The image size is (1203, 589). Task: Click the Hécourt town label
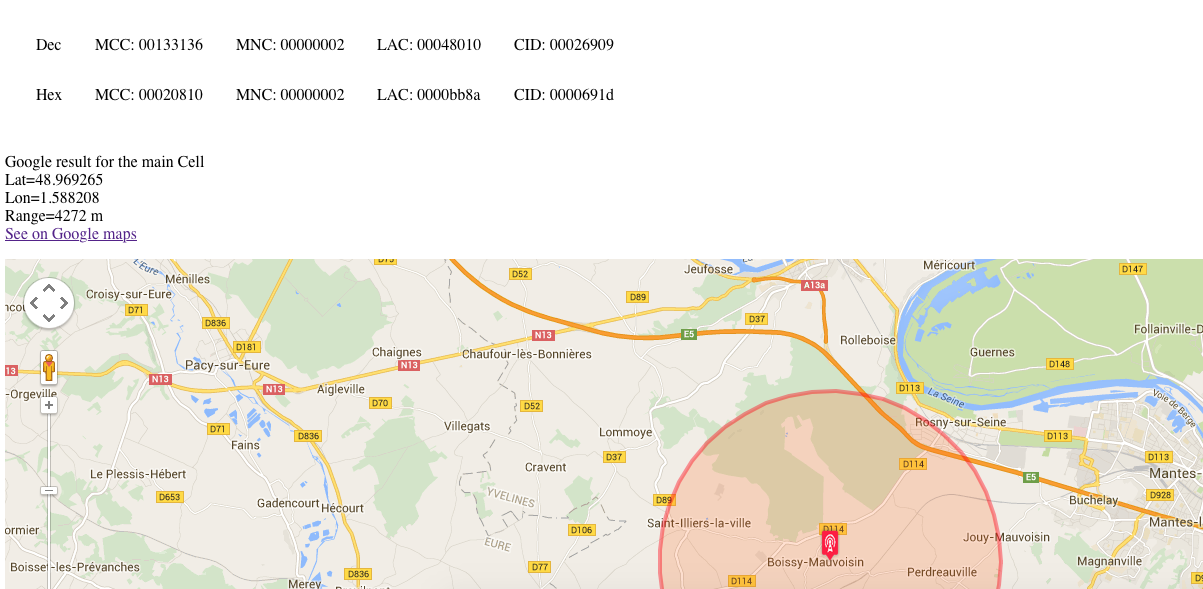(342, 508)
